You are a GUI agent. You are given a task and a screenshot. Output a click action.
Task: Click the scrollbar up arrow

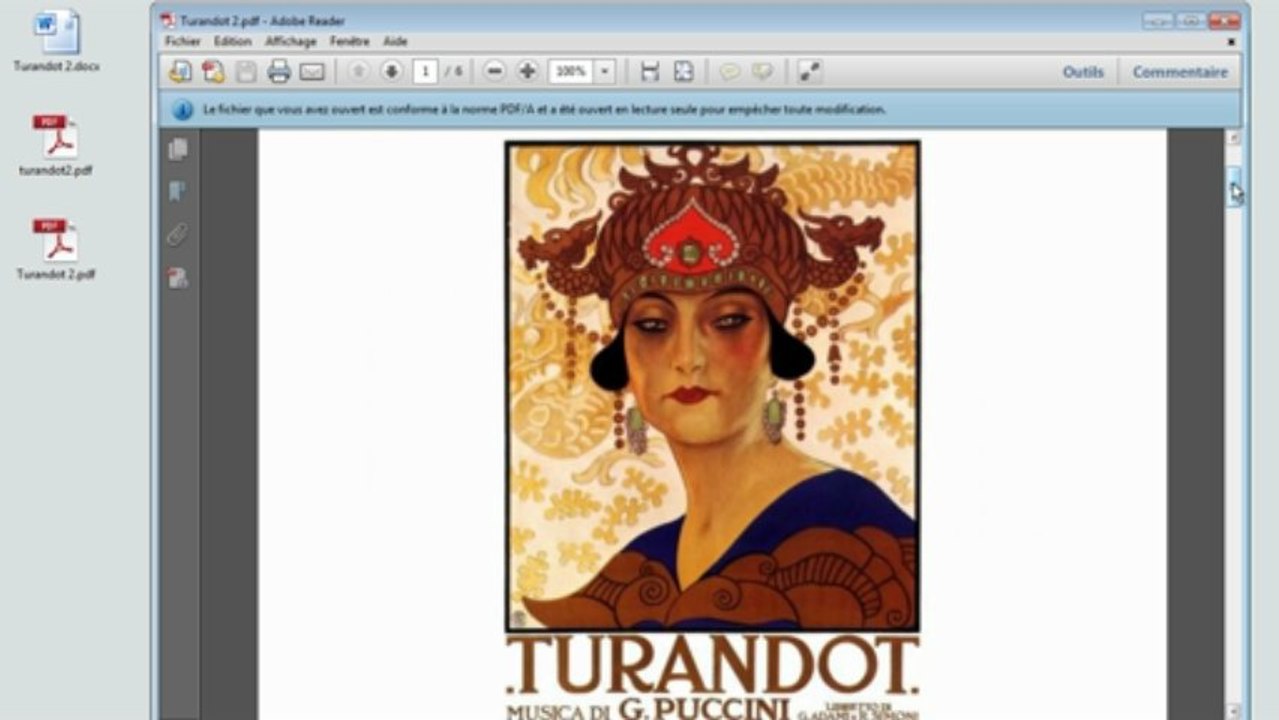(x=1234, y=137)
